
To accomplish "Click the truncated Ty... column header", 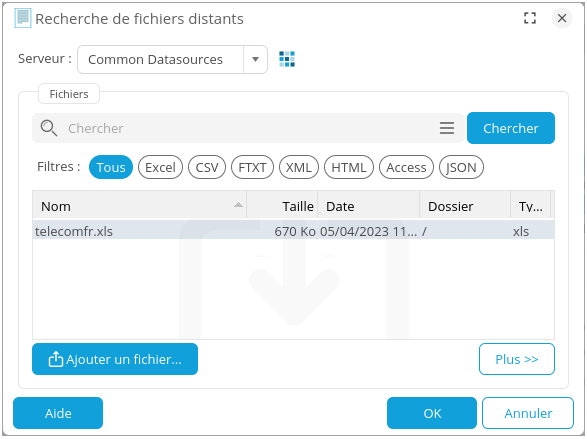I will click(x=530, y=206).
